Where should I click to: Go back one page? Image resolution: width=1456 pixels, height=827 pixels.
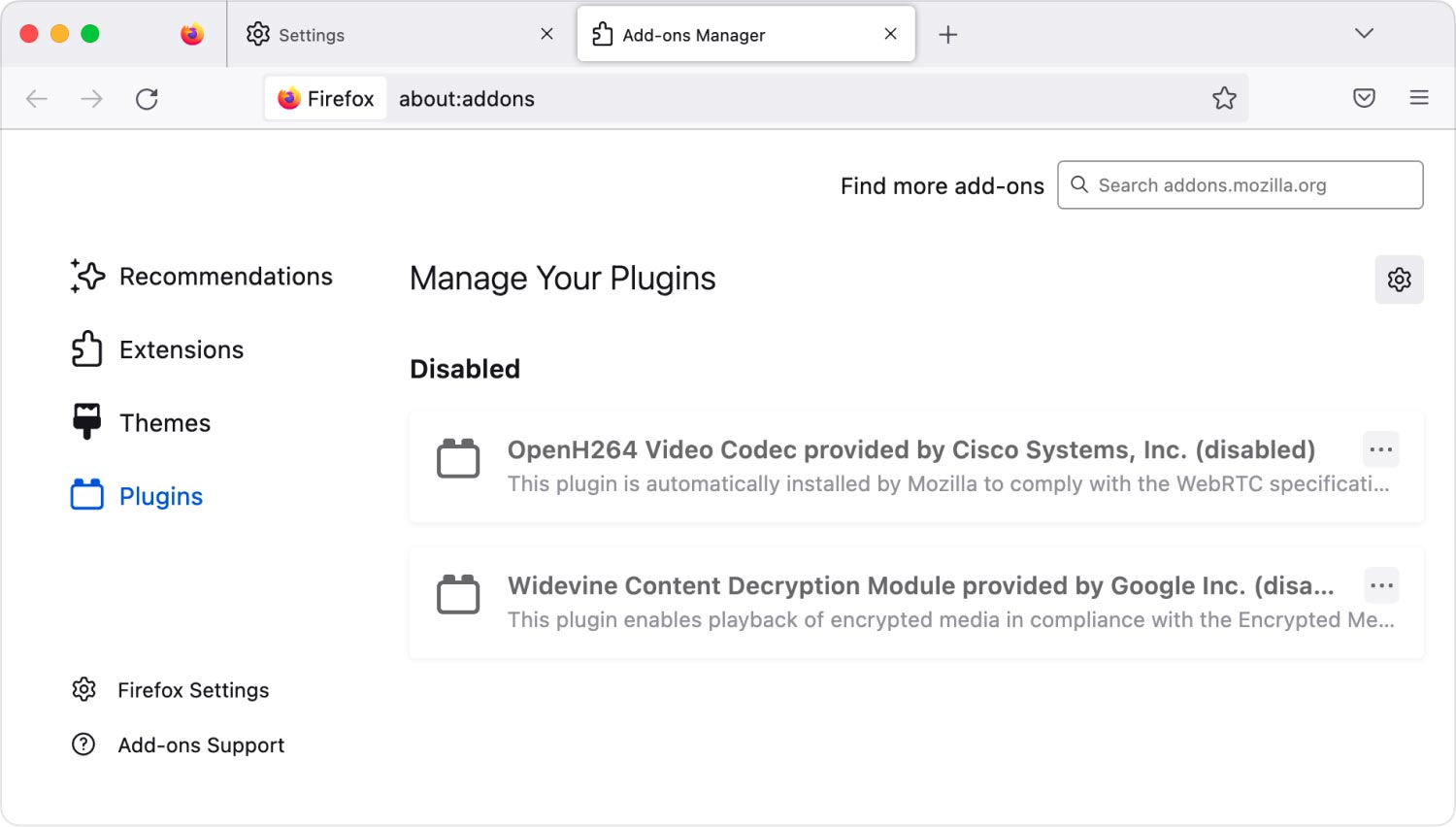pos(37,99)
